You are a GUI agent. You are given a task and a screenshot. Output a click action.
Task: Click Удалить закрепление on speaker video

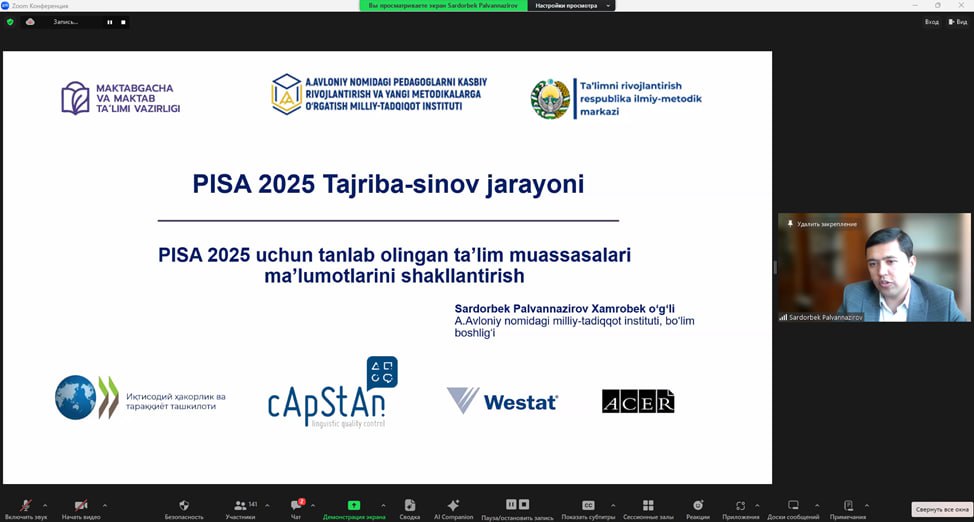tap(826, 223)
